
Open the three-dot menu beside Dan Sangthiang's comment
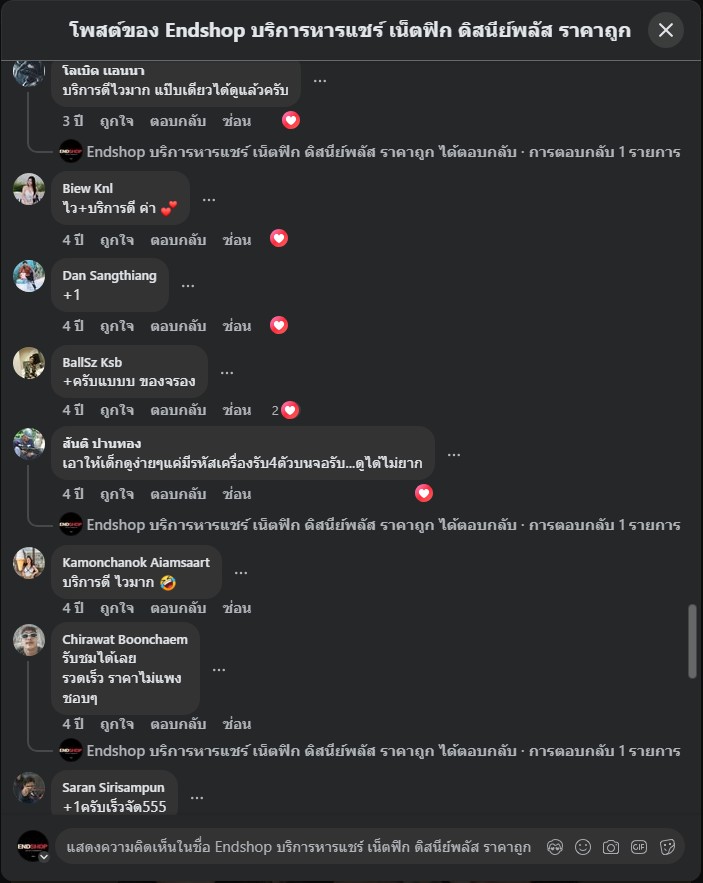click(x=188, y=286)
